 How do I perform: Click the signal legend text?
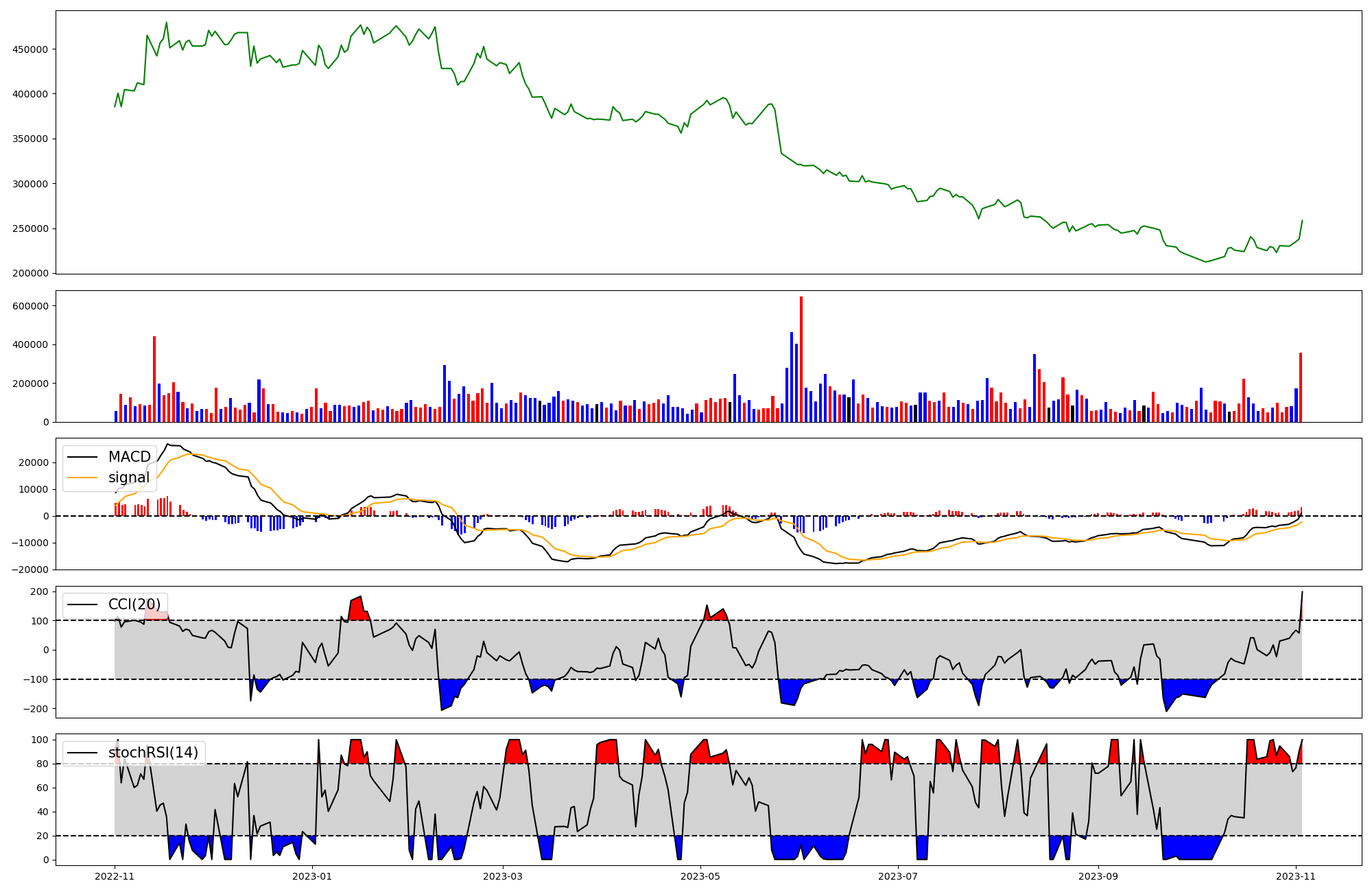click(x=129, y=478)
